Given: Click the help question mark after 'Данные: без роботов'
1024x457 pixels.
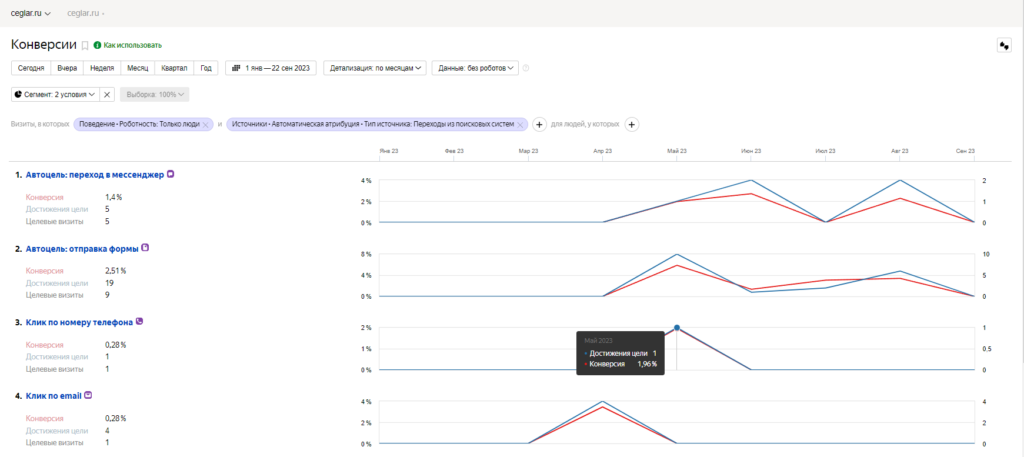Looking at the screenshot, I should coord(526,68).
